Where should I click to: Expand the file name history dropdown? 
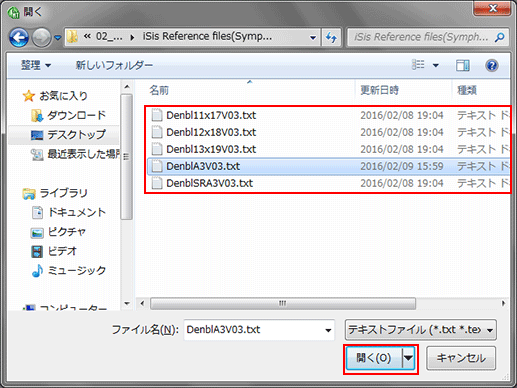[x=328, y=330]
